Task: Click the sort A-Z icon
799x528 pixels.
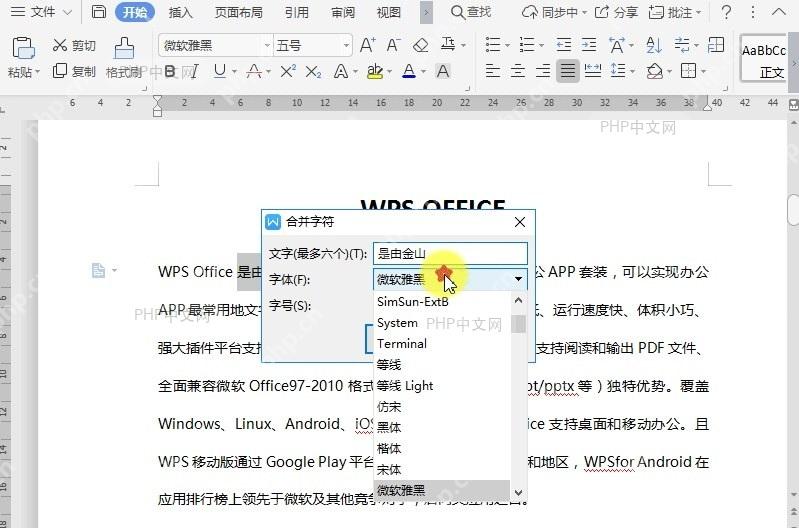Action: (x=654, y=45)
